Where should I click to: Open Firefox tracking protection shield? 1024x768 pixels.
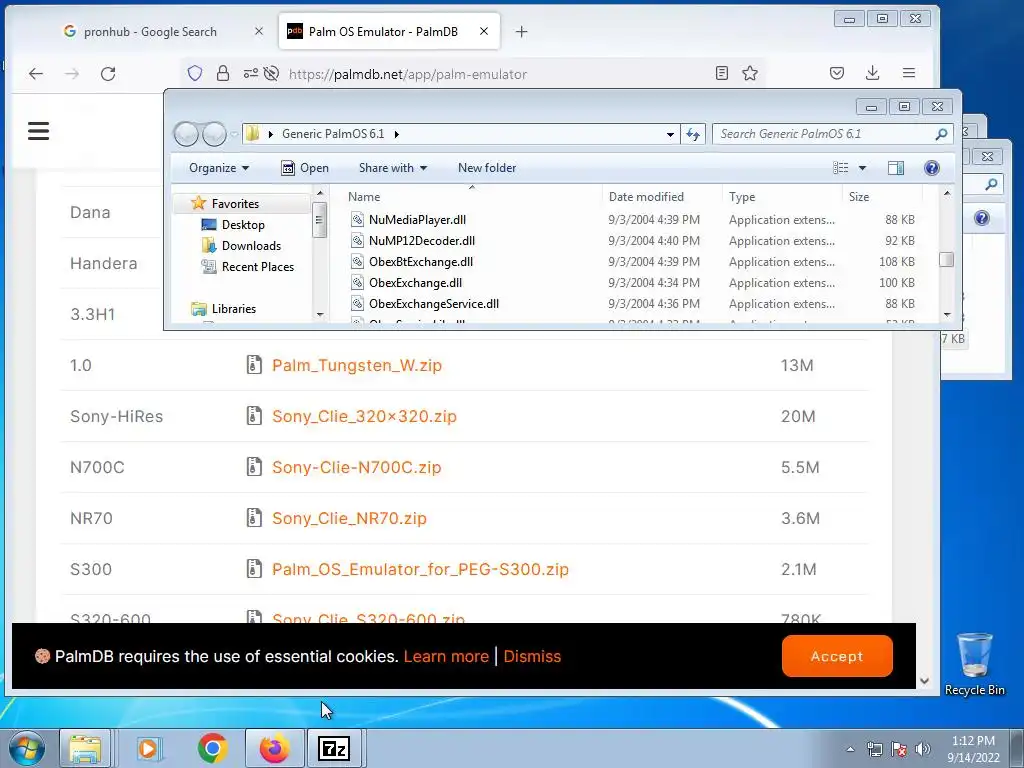[x=195, y=74]
